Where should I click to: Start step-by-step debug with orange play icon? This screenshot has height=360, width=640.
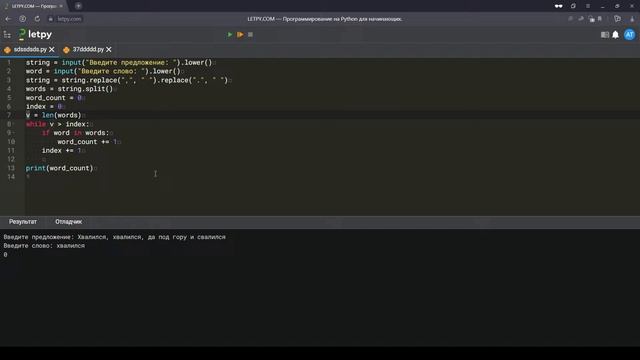coord(240,35)
